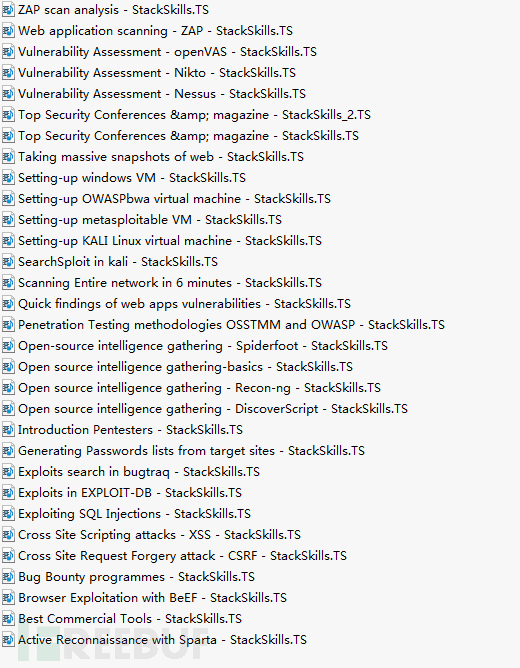Select the ZAP scan analysis file icon
Image resolution: width=520 pixels, height=668 pixels.
coord(8,10)
